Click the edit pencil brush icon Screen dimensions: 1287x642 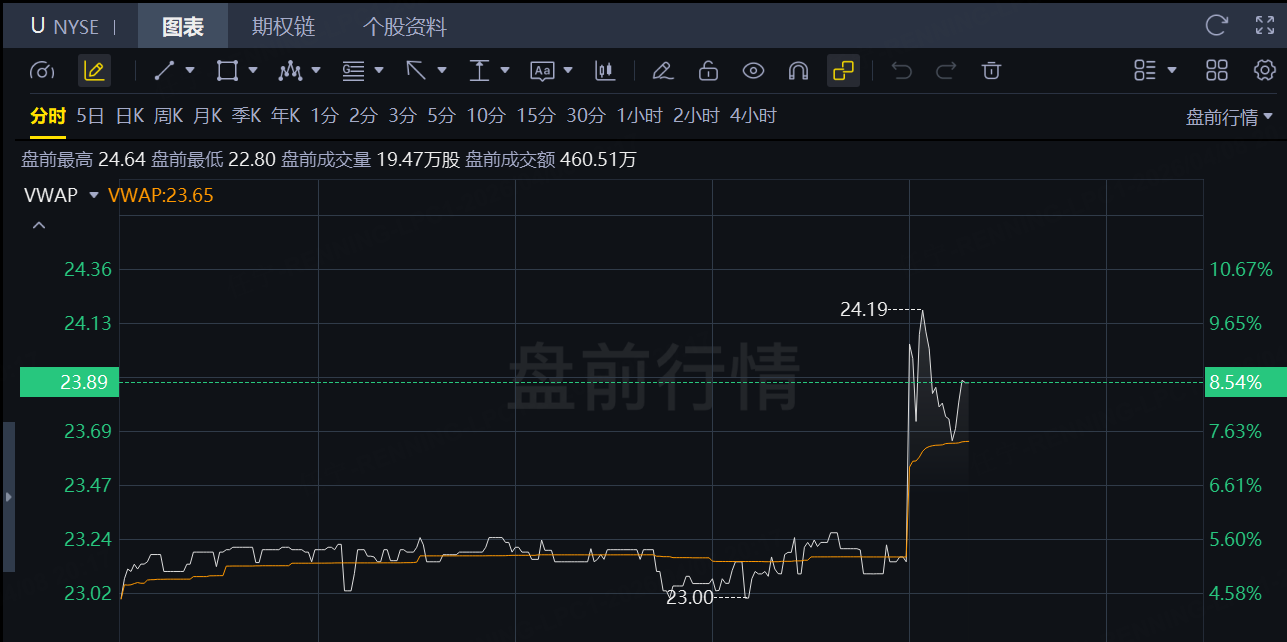tap(662, 71)
